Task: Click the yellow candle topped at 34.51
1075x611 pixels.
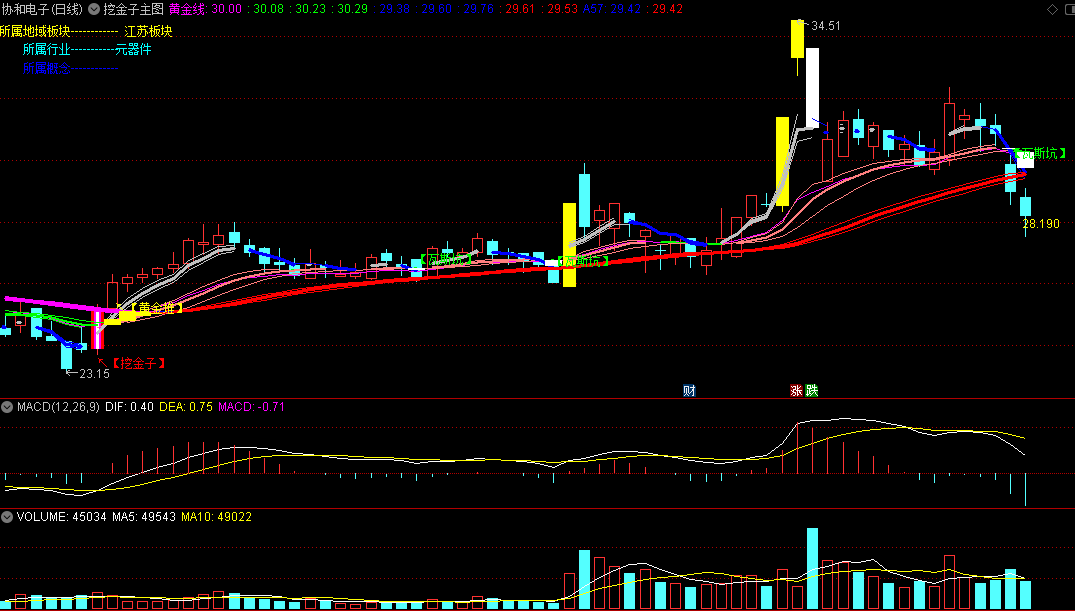Action: tap(797, 40)
